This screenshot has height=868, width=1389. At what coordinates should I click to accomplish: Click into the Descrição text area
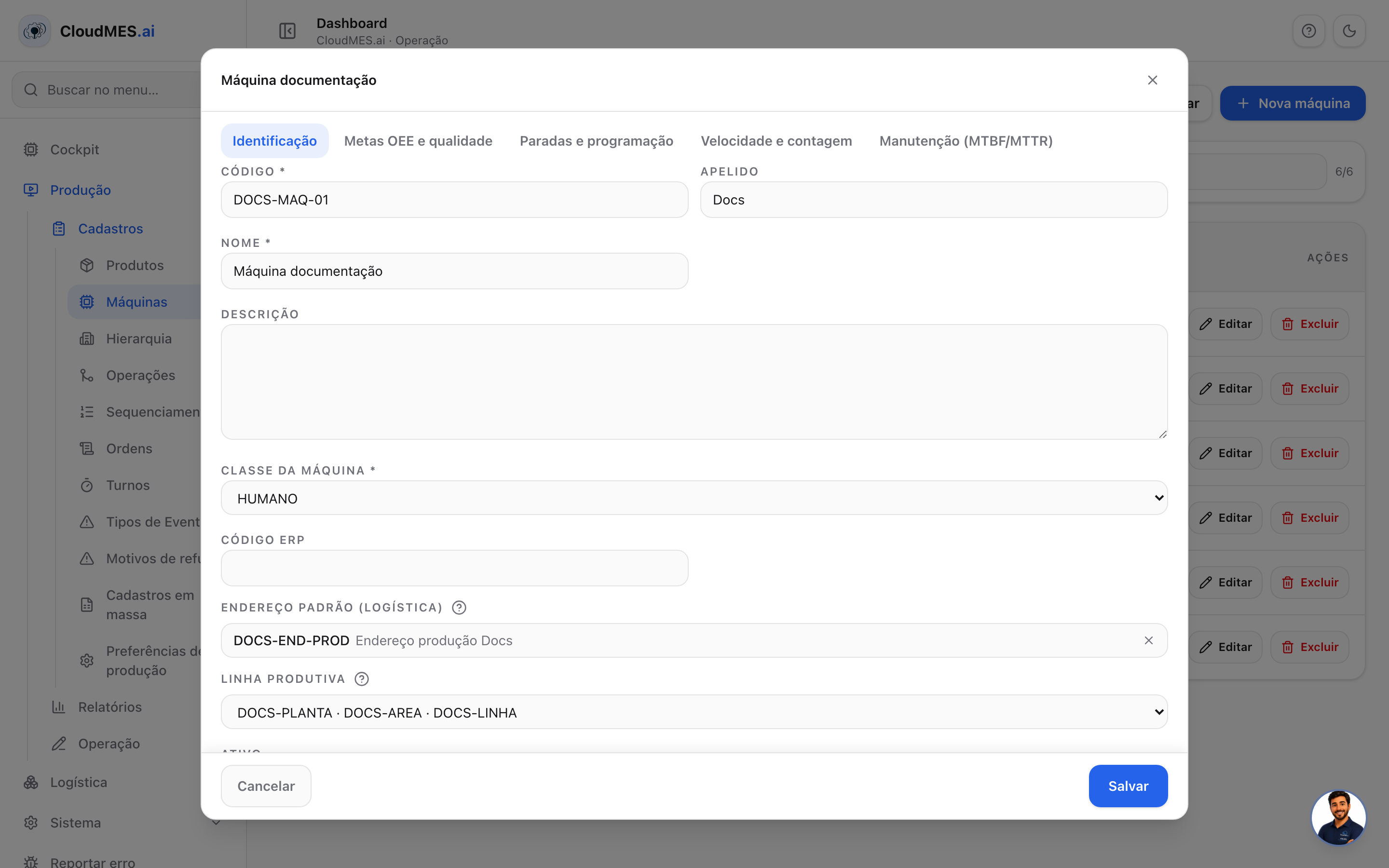[x=694, y=382]
